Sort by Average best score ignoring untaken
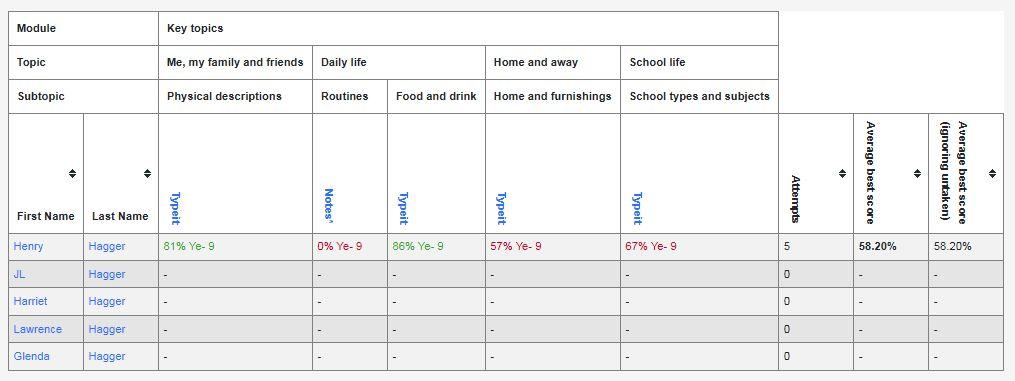Viewport: 1015px width, 381px height. pos(992,173)
